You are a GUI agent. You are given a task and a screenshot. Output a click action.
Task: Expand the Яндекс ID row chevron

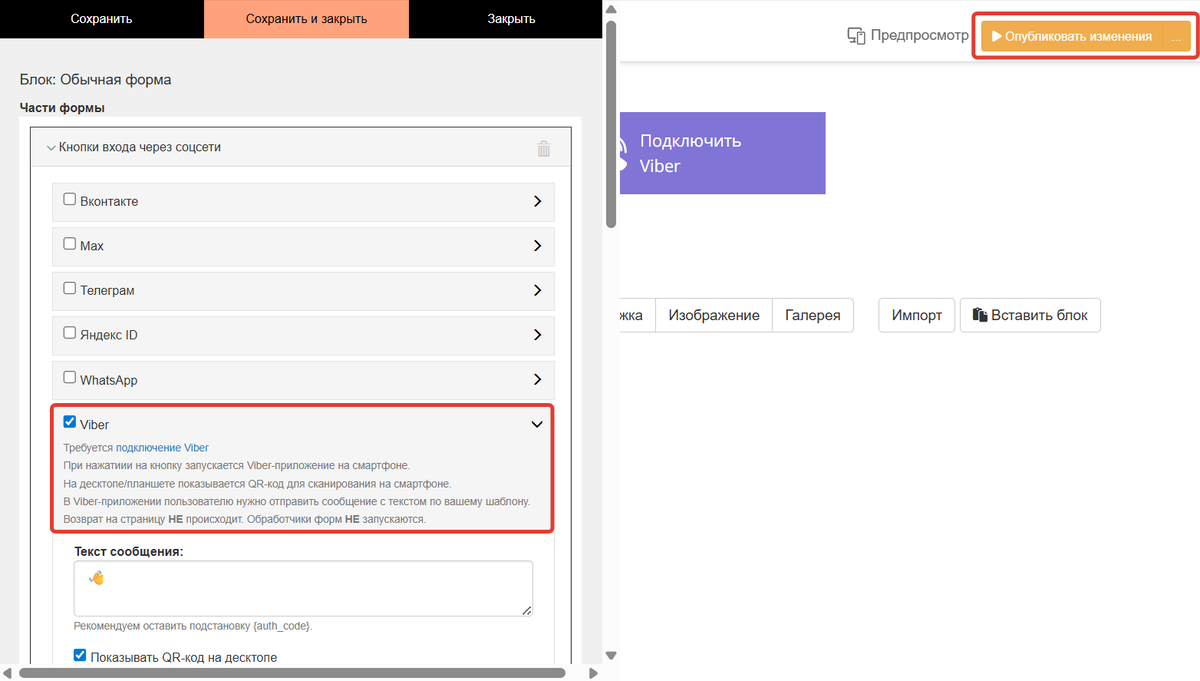(537, 335)
